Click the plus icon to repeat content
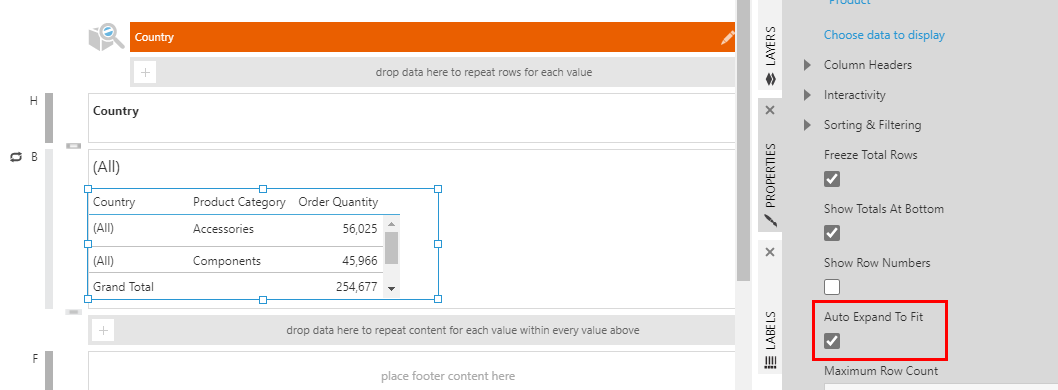This screenshot has width=1058, height=390. [103, 331]
